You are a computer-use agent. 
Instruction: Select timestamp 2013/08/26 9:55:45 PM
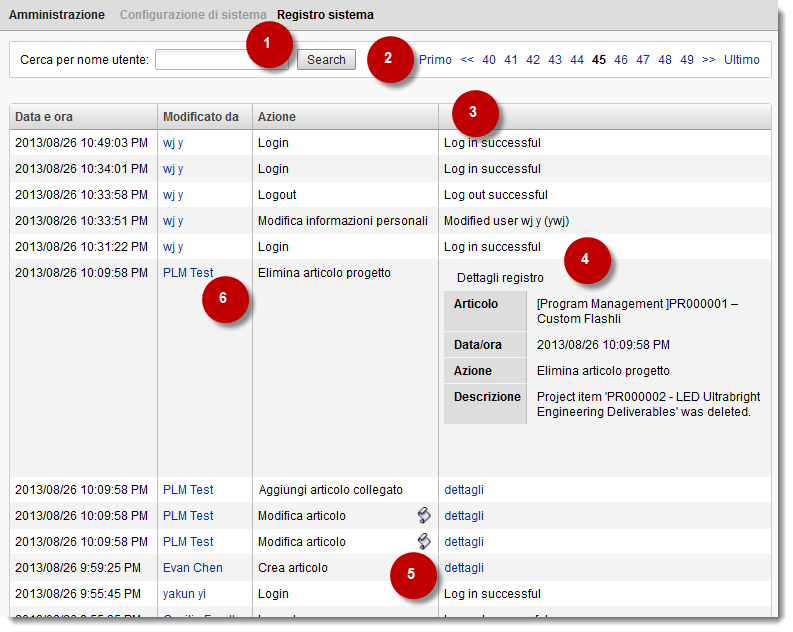pyautogui.click(x=78, y=594)
